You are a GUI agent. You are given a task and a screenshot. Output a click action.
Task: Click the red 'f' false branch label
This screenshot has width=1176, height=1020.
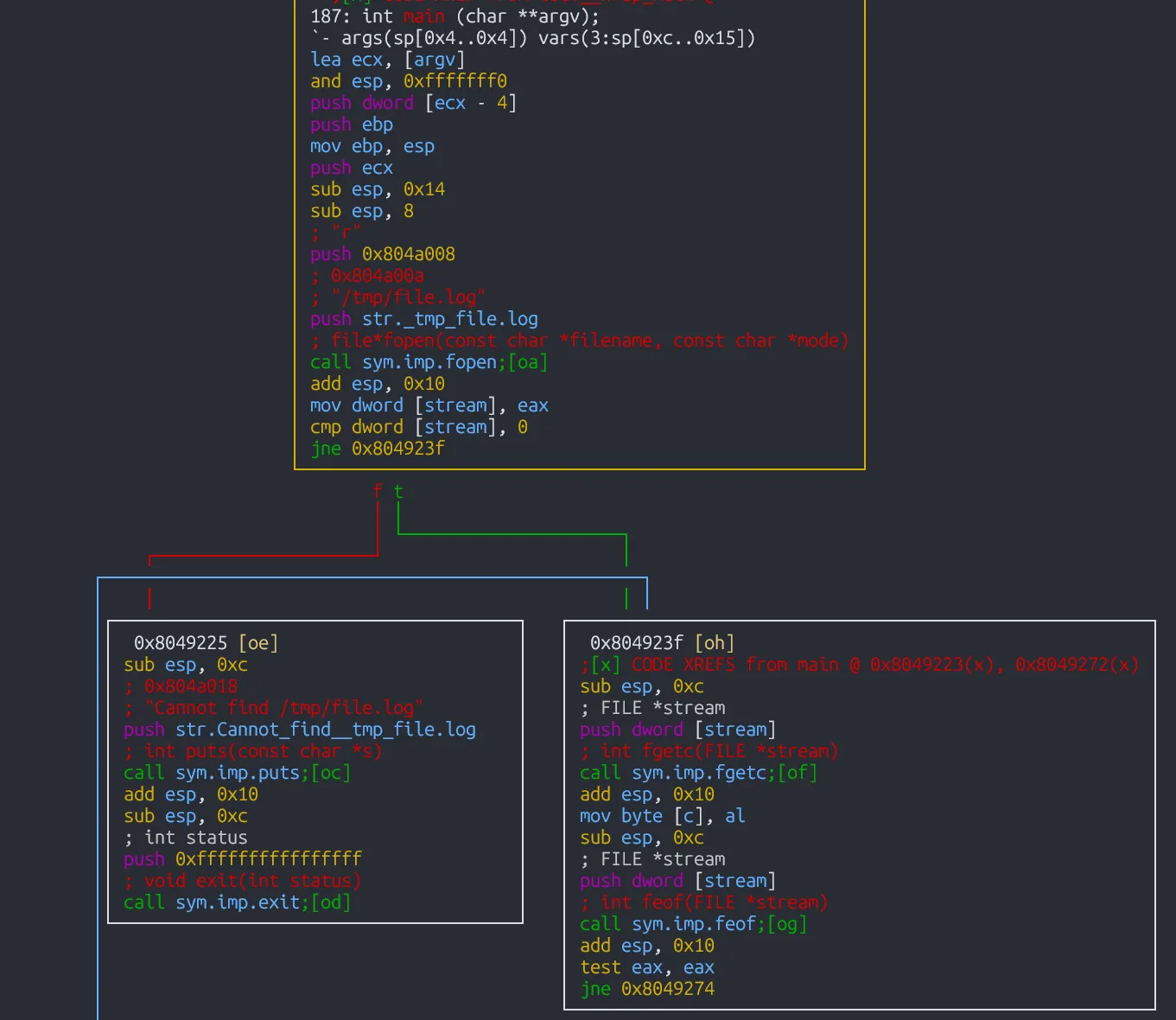point(378,492)
